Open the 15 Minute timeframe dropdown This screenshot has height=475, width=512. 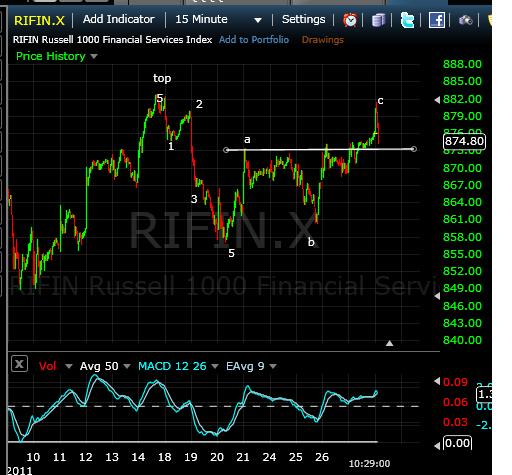218,20
